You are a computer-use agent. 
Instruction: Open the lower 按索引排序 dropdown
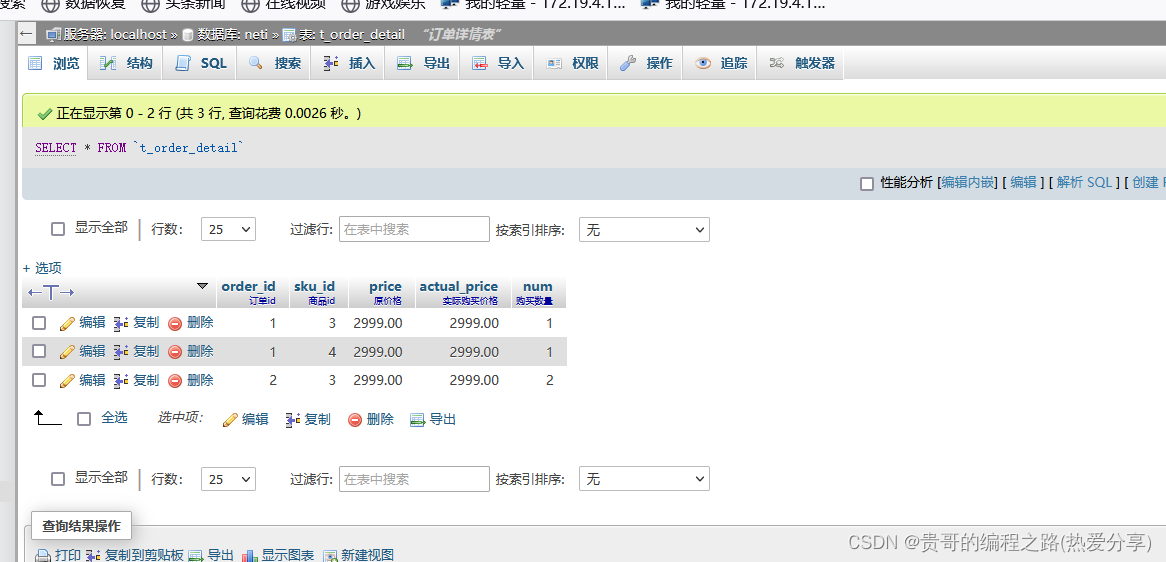[644, 479]
